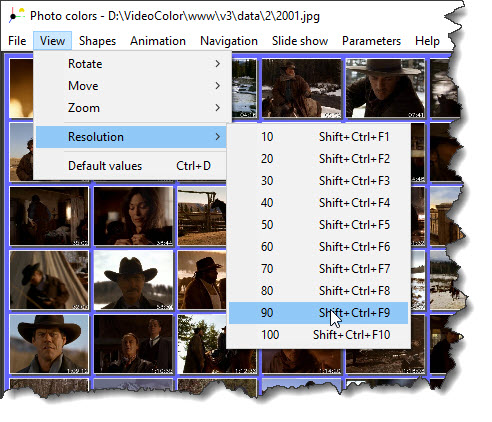Set resolution to 20
The image size is (492, 422).
click(x=318, y=159)
